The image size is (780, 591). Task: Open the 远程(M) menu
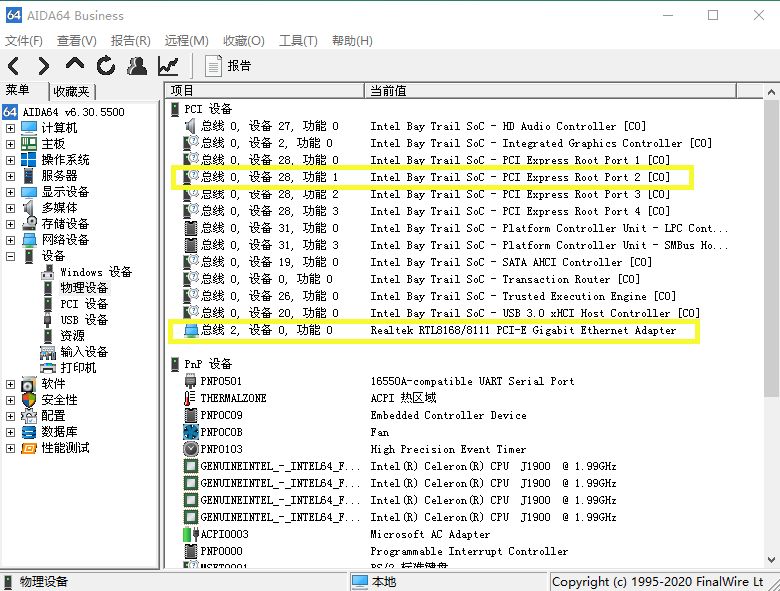[x=187, y=40]
